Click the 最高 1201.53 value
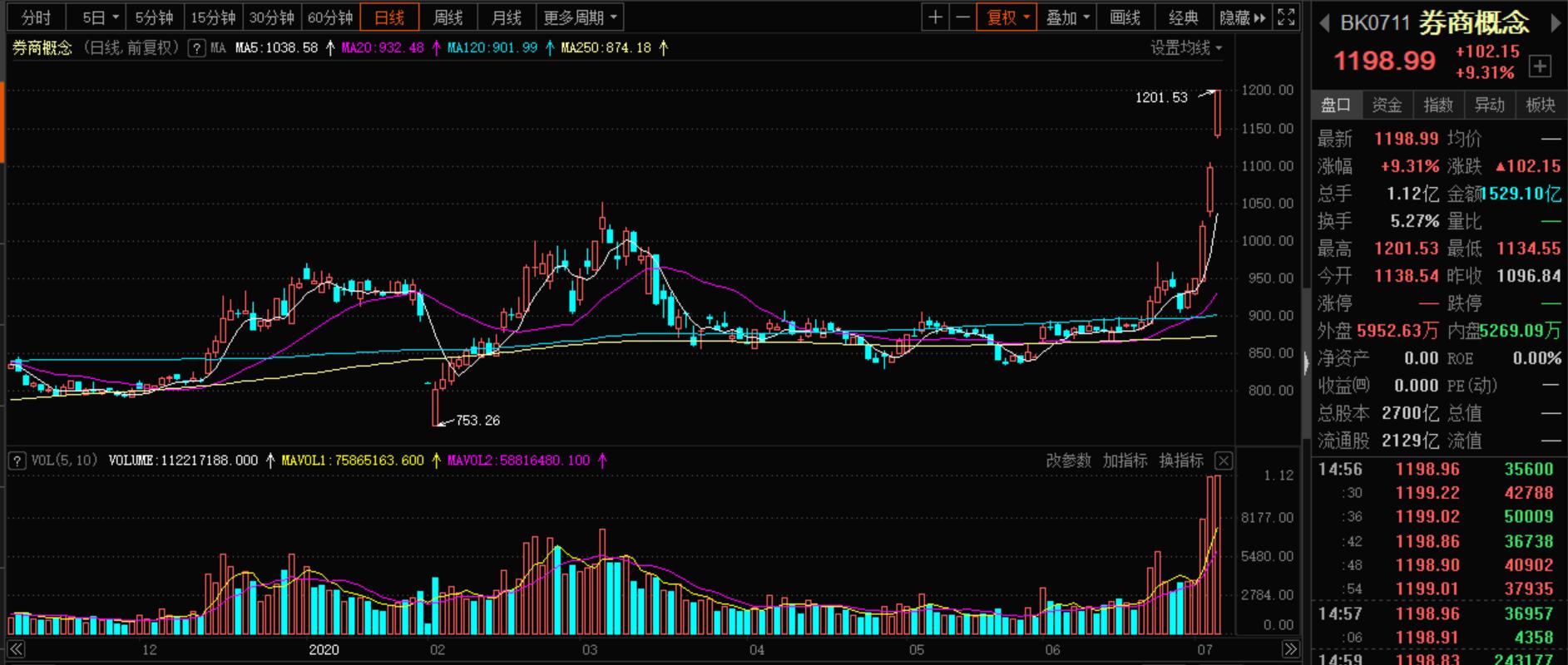This screenshot has width=1568, height=665. click(1407, 249)
